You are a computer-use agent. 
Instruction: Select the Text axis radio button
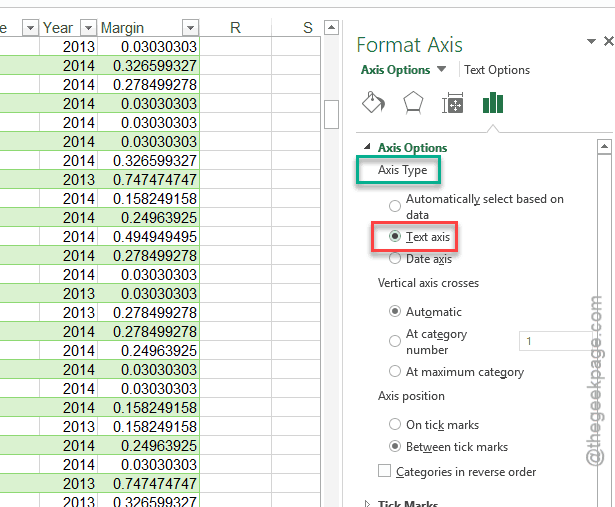coord(395,237)
